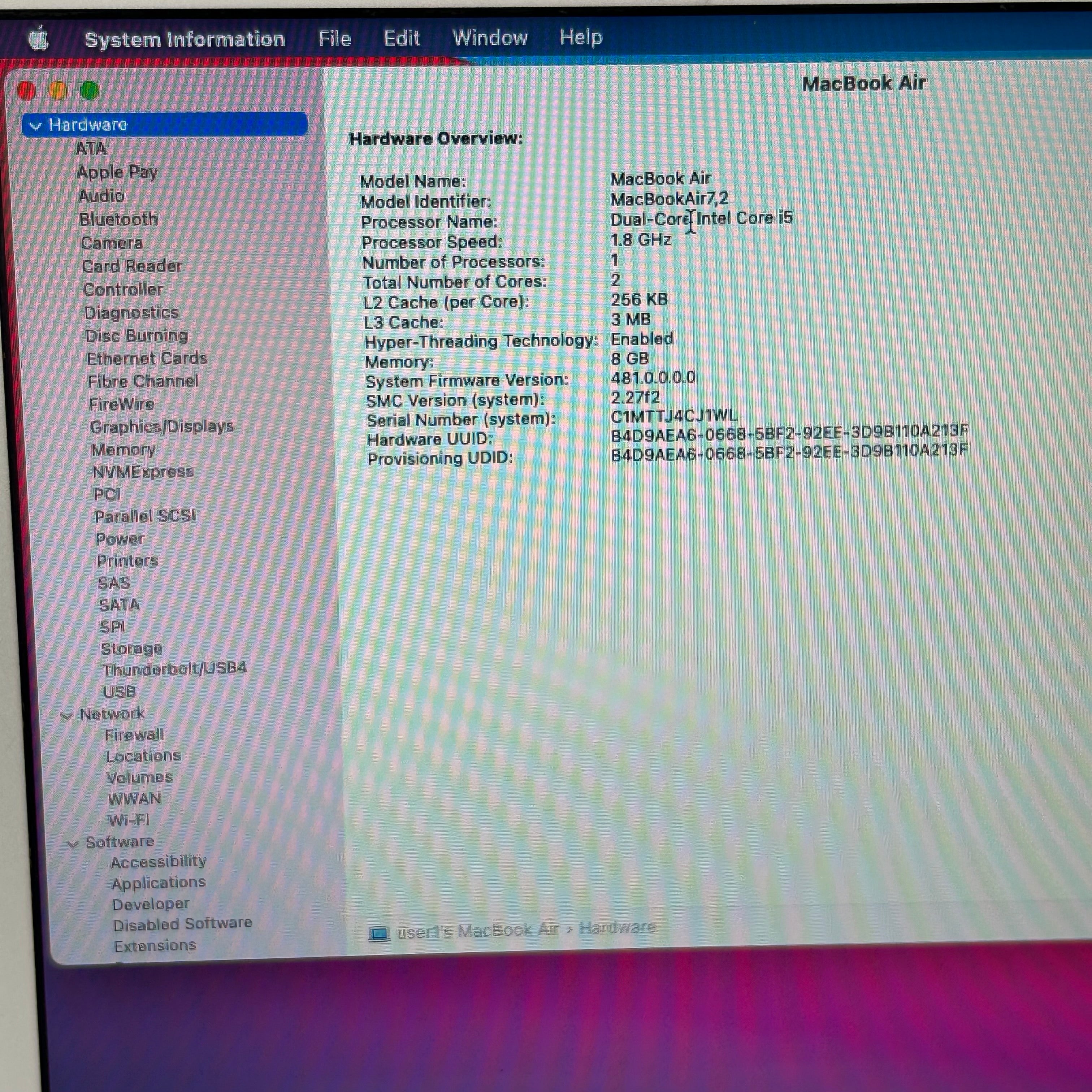
Task: Collapse the Network section chevron
Action: (67, 716)
